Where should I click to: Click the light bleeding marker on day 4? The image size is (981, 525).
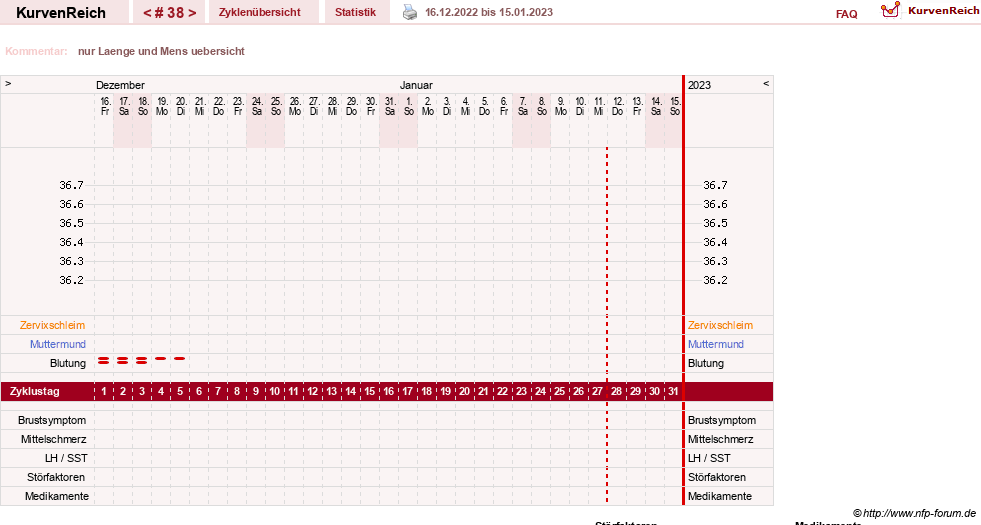pos(161,359)
